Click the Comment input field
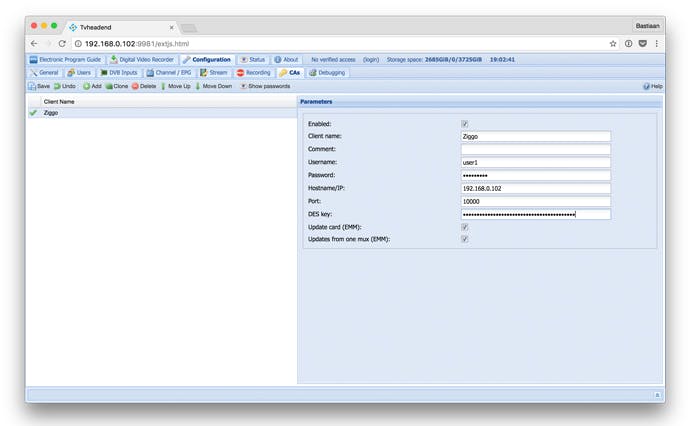The image size is (692, 426). click(x=536, y=149)
